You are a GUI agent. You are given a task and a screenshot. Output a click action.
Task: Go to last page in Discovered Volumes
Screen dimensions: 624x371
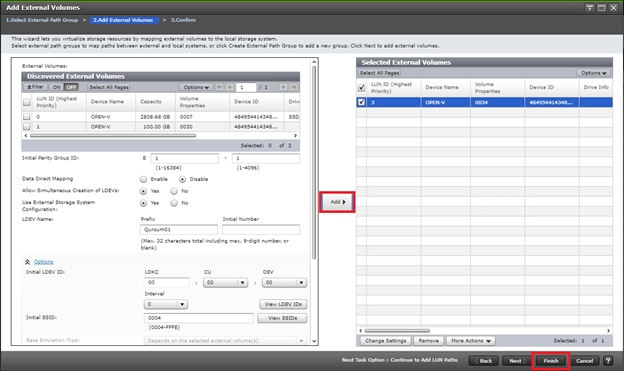[293, 87]
